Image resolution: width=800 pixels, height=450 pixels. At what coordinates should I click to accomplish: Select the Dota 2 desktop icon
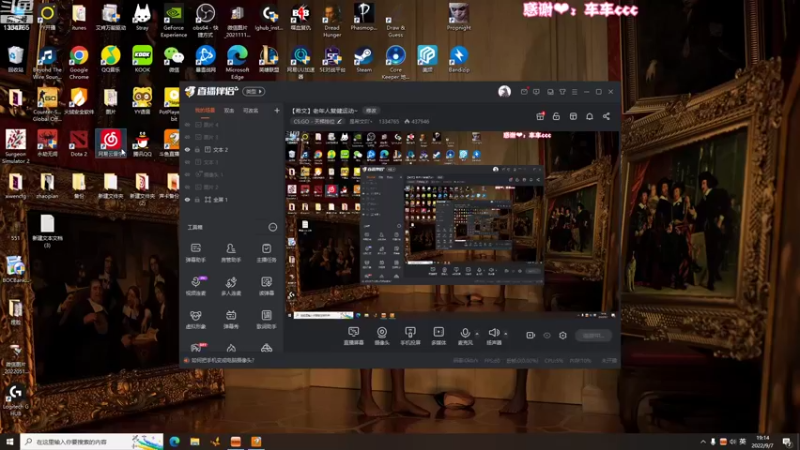pos(79,143)
